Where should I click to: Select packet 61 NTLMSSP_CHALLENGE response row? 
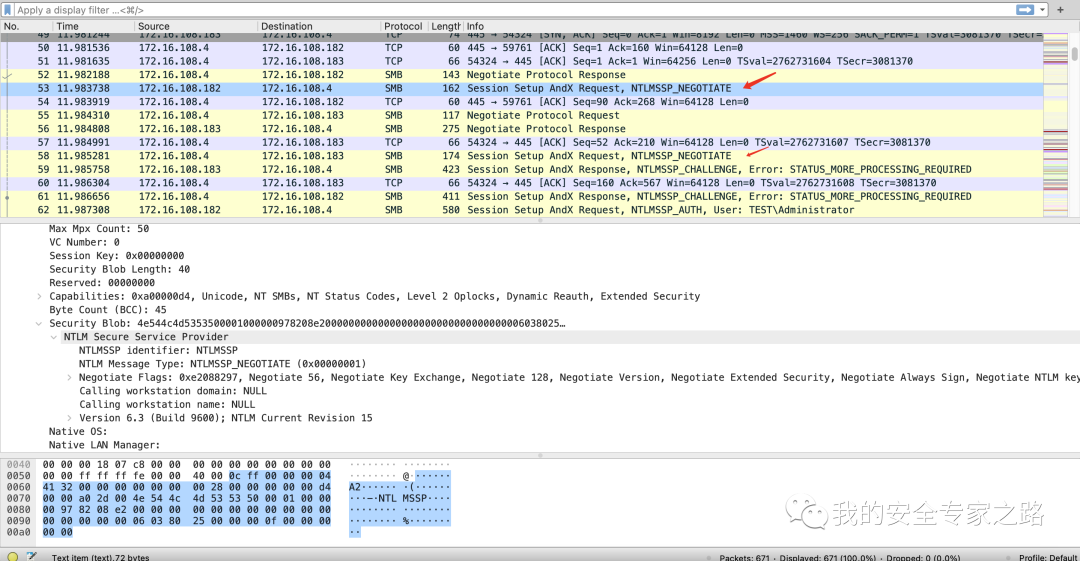click(x=521, y=196)
